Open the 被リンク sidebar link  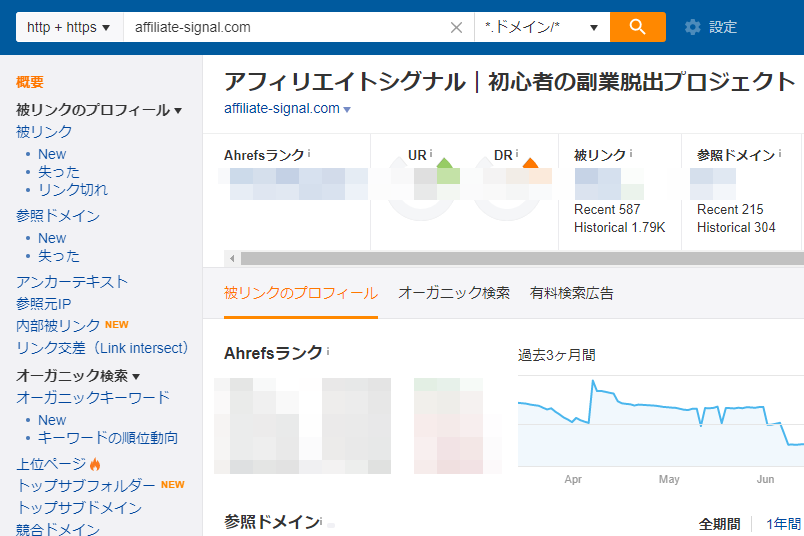coord(44,132)
